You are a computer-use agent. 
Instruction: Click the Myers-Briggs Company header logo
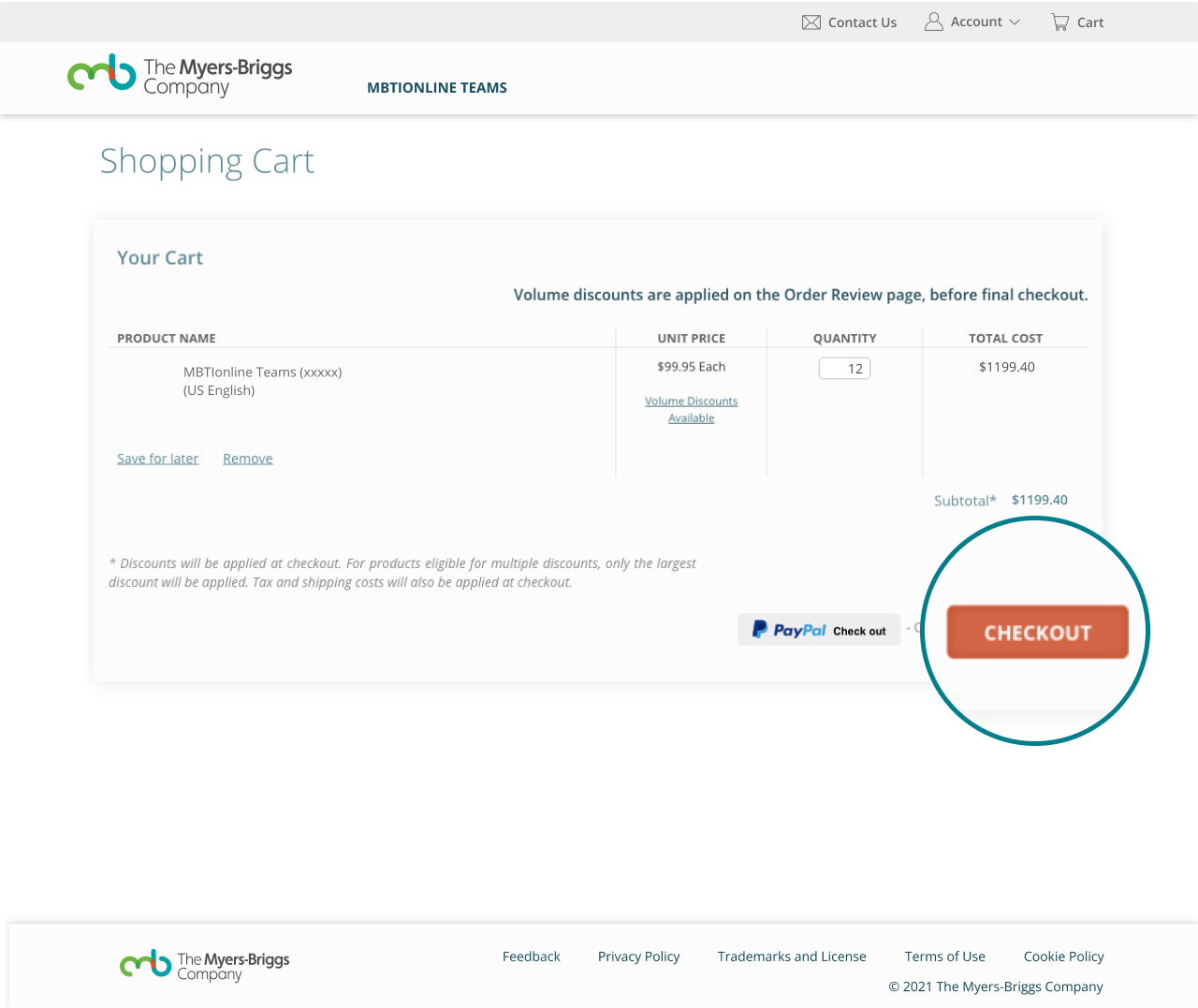[x=180, y=75]
